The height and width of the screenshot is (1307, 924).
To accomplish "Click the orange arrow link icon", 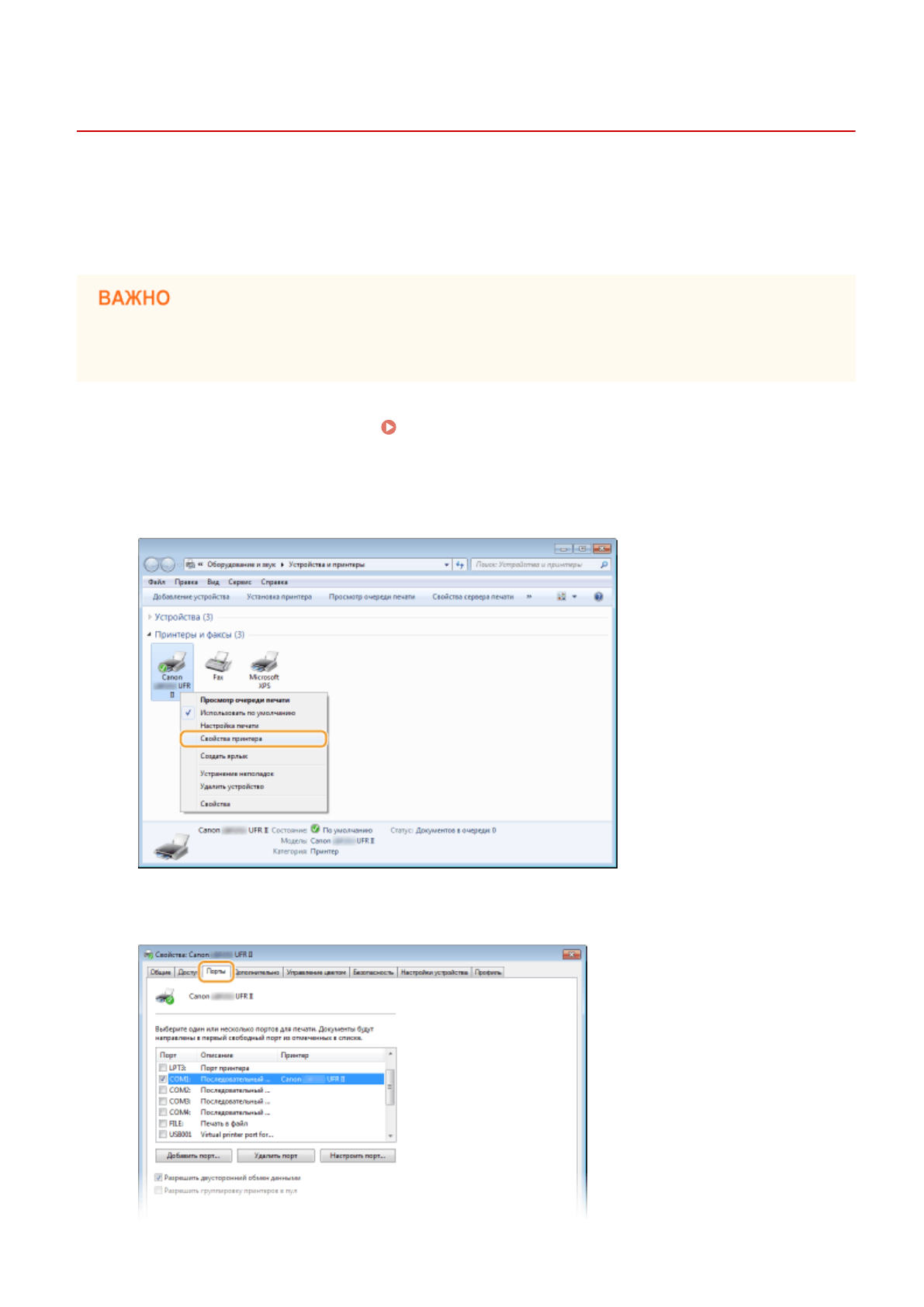I will [389, 427].
